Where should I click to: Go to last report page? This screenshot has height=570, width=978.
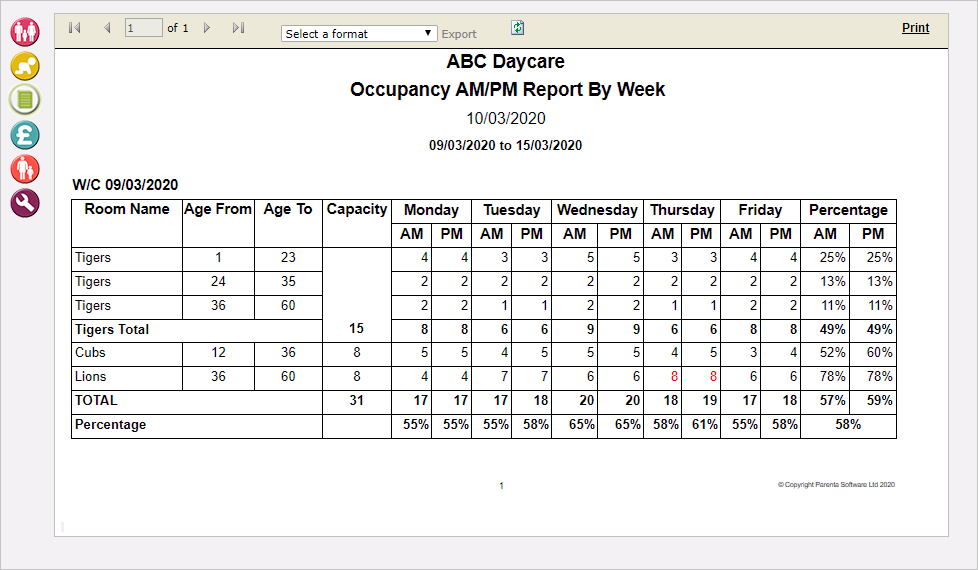[x=238, y=27]
